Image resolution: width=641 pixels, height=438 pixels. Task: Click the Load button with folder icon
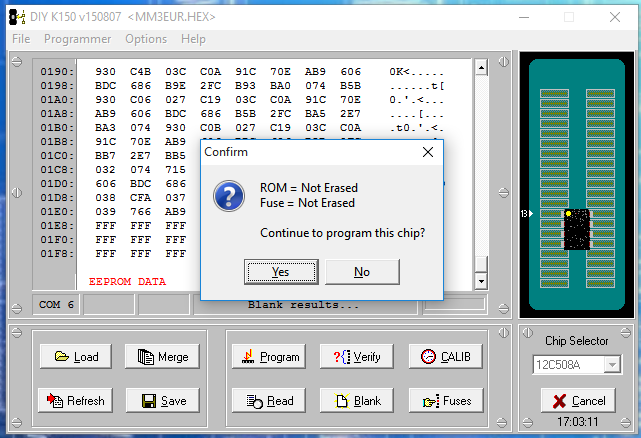pos(76,357)
